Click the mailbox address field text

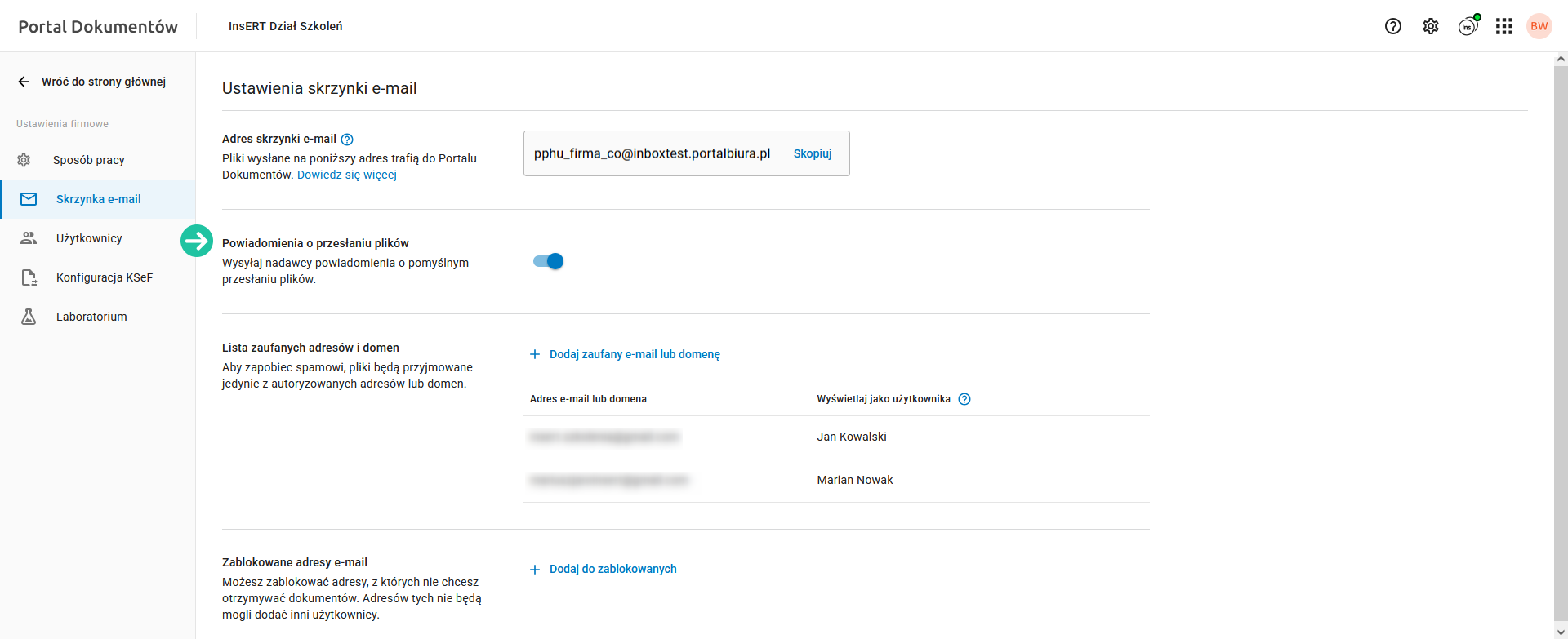[x=652, y=153]
